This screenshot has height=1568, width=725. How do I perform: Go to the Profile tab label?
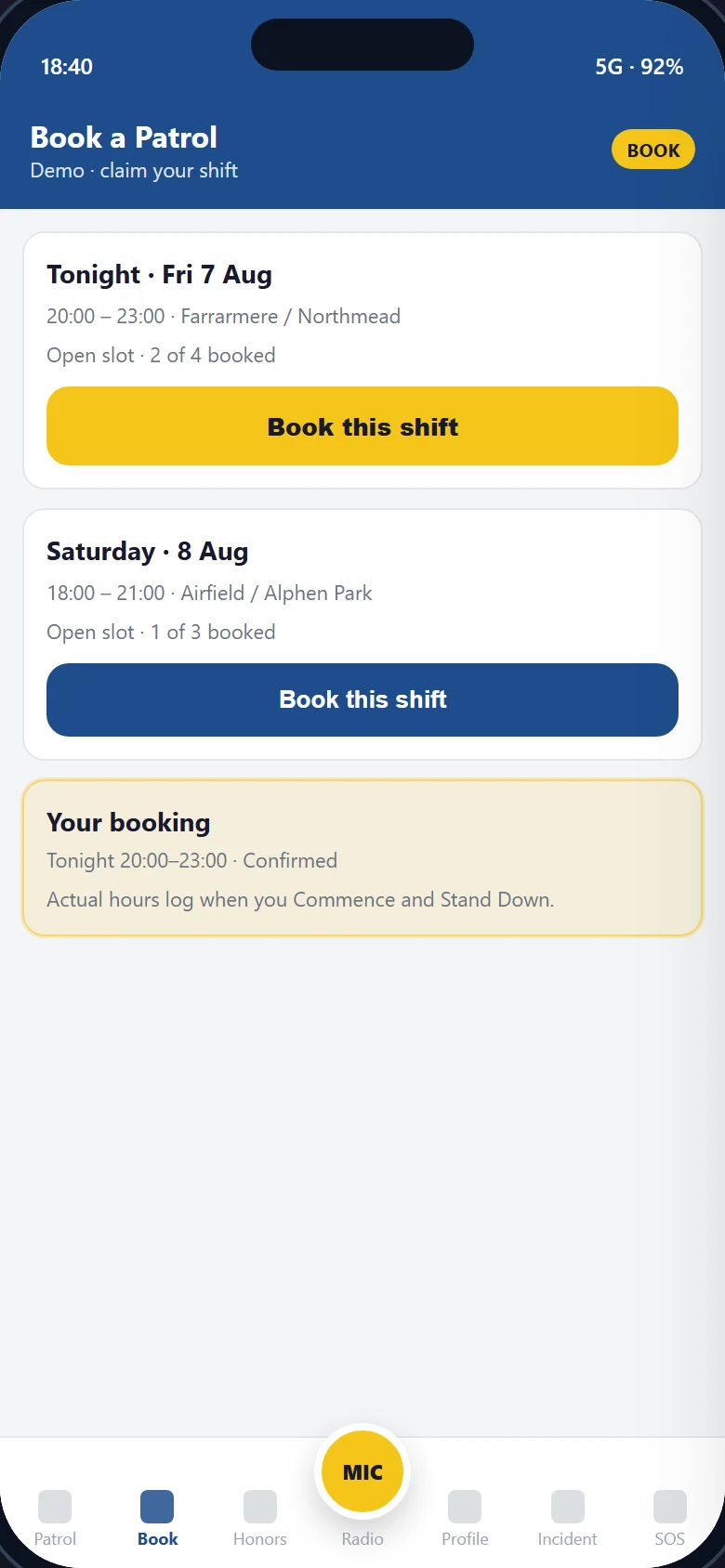[x=465, y=1539]
